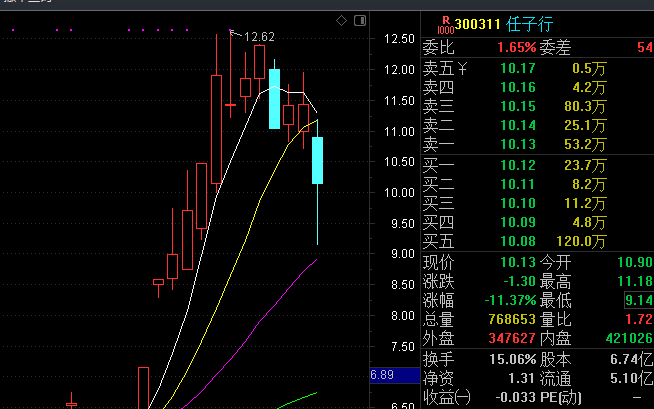Select stock code 300311
The width and height of the screenshot is (654, 409).
point(477,25)
